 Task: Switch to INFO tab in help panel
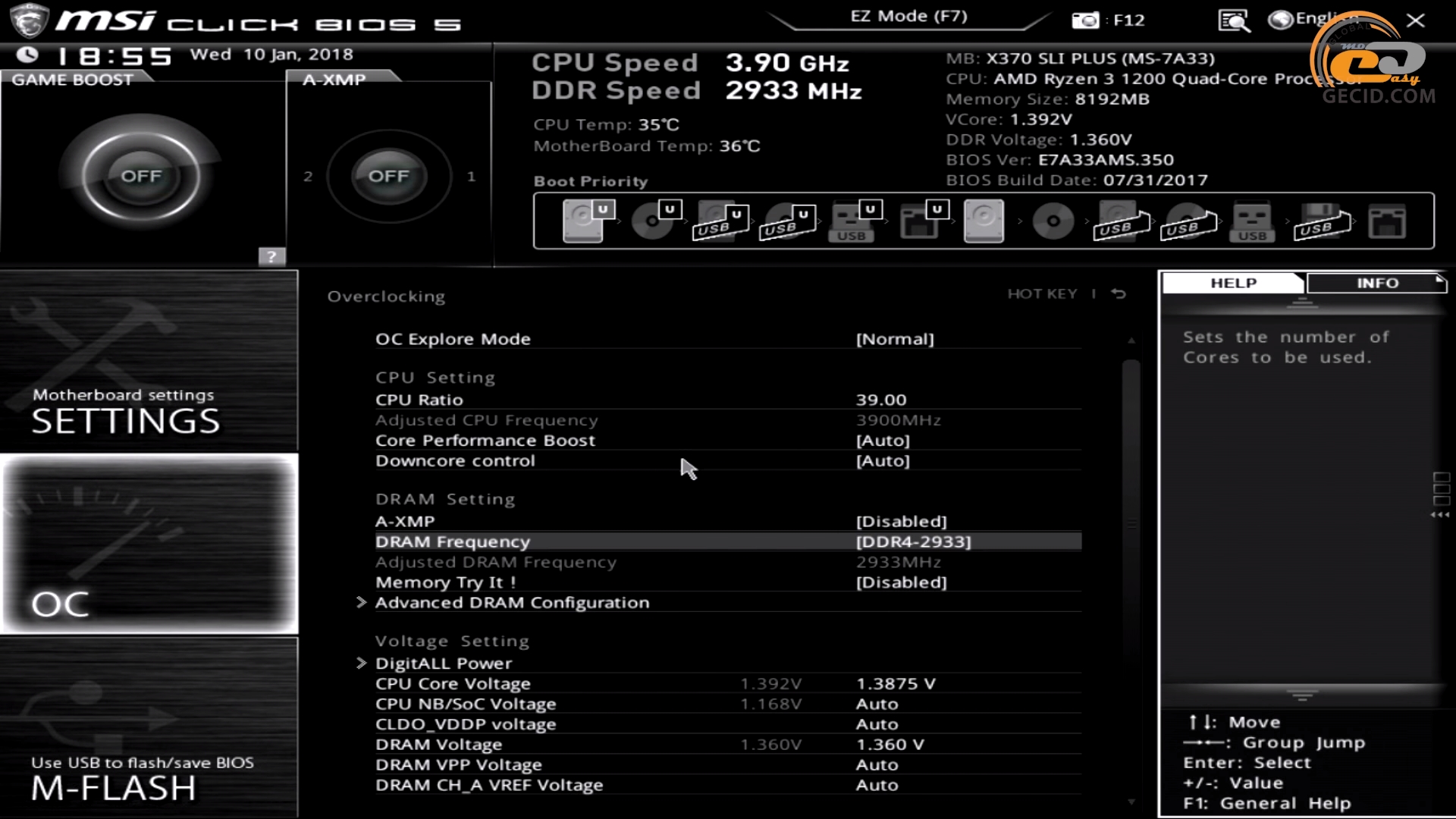pos(1378,282)
